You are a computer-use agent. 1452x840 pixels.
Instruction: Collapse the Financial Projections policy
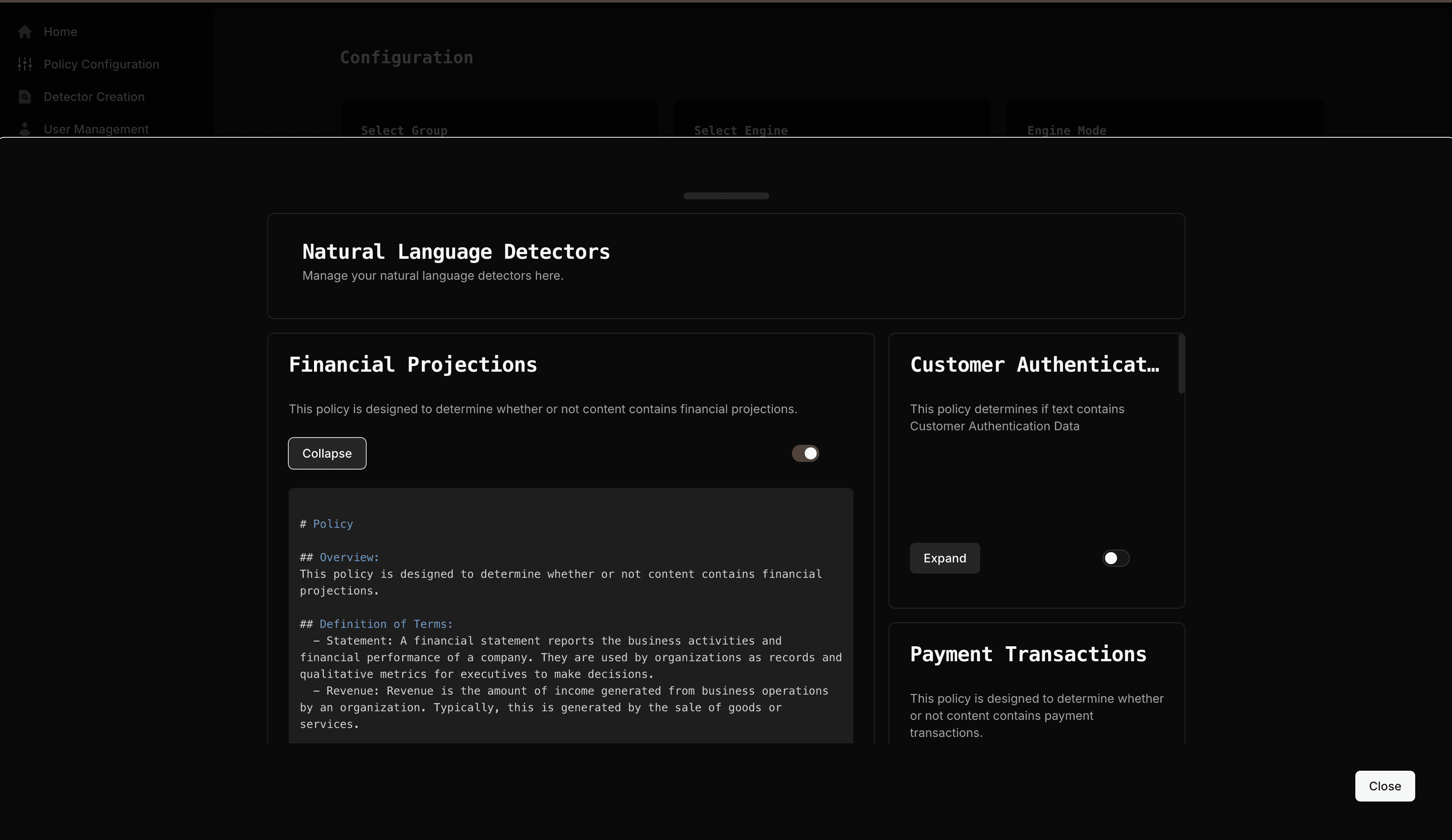pyautogui.click(x=327, y=453)
